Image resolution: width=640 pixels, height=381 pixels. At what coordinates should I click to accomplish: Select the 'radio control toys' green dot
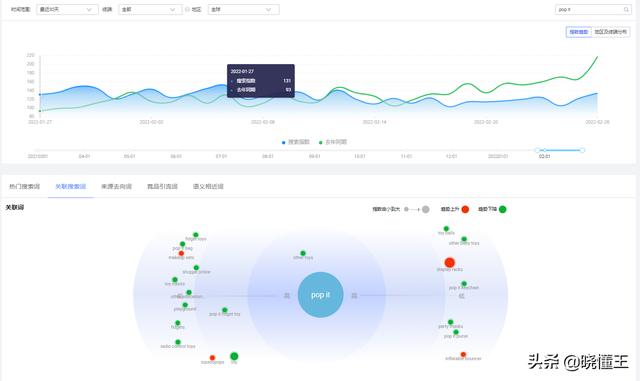point(178,342)
